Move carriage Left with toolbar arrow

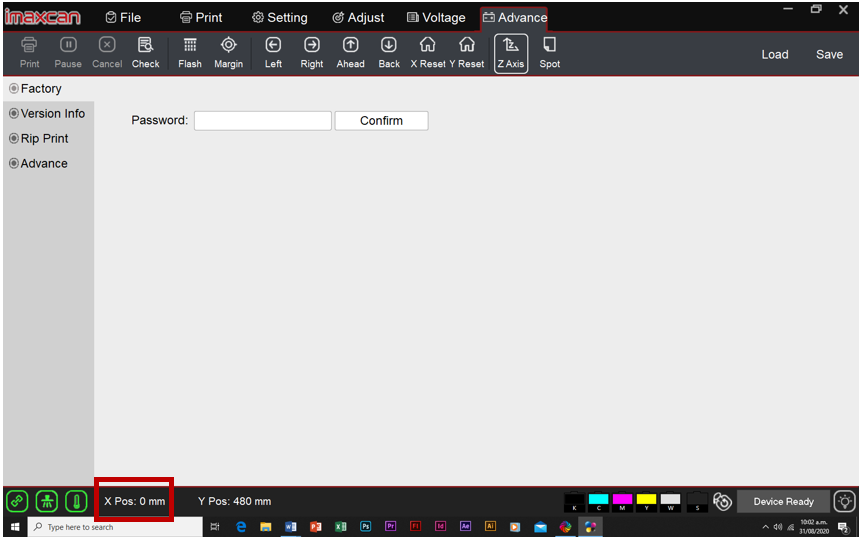tap(273, 53)
